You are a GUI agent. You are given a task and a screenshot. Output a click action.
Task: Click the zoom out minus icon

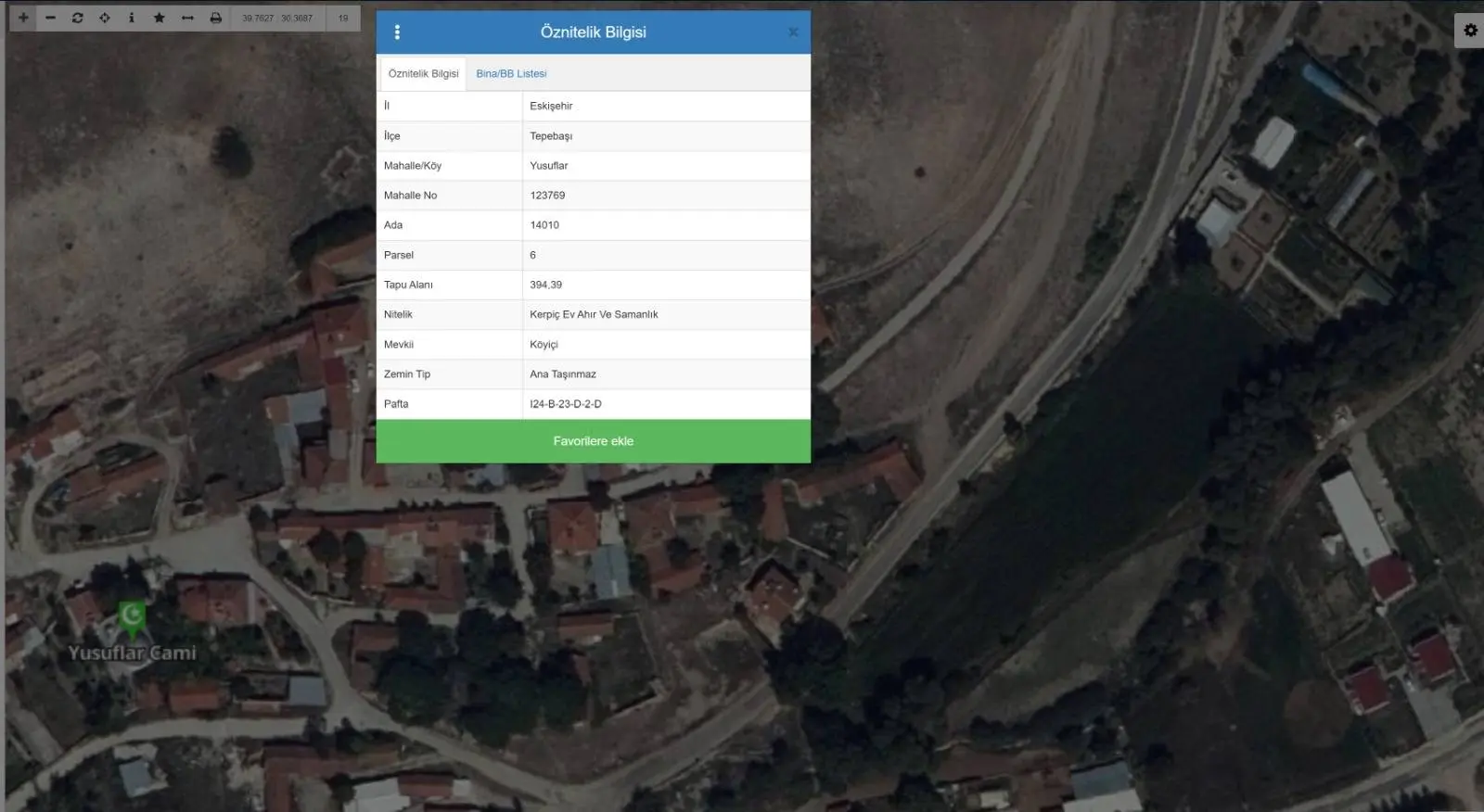click(x=50, y=18)
